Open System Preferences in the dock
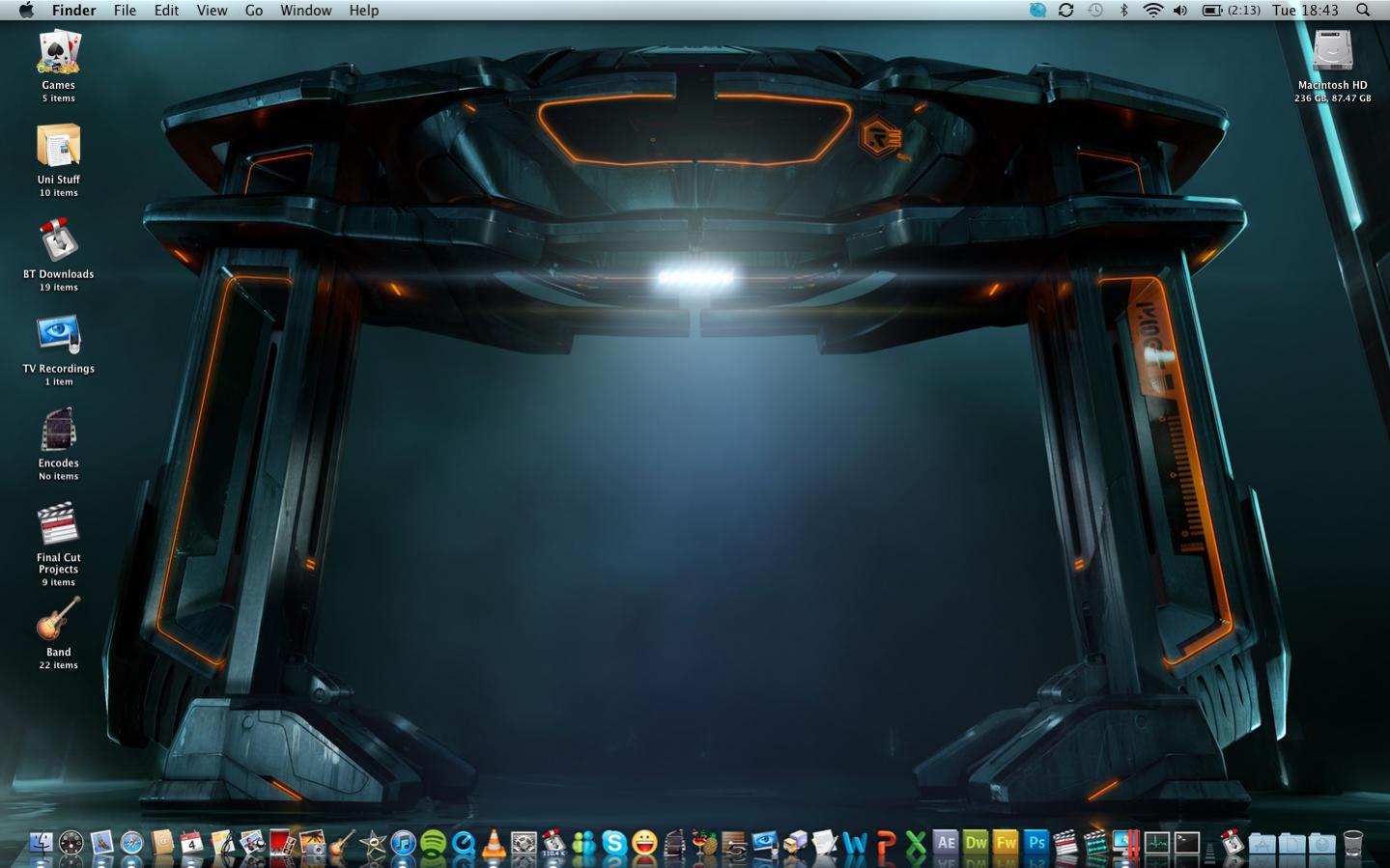Screen dimensions: 1390x868 point(523,843)
